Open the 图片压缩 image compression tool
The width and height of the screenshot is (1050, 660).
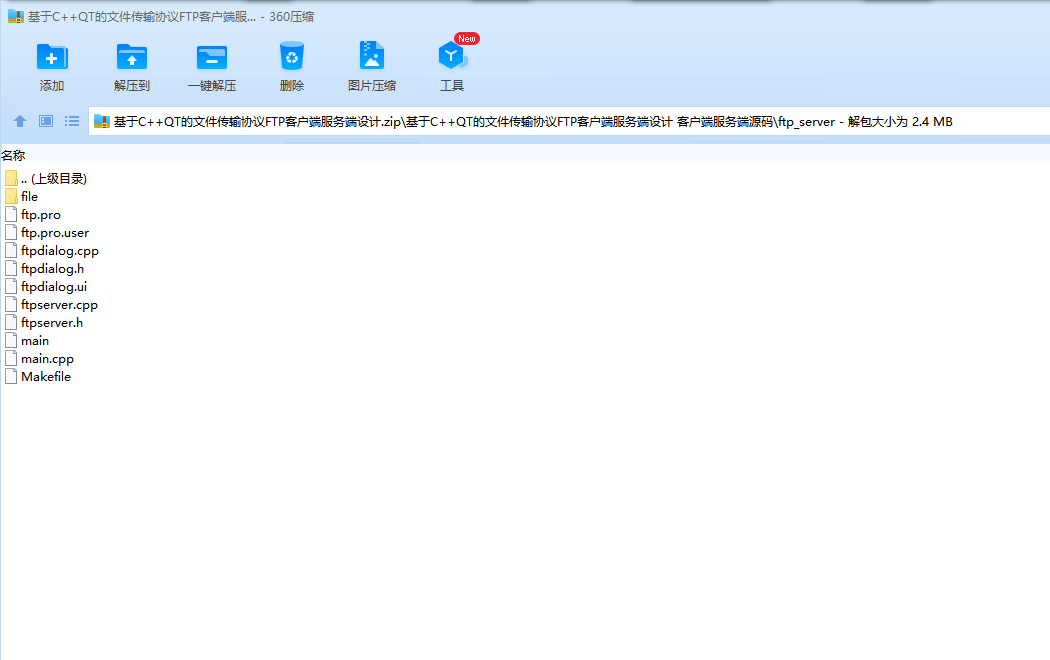pos(372,56)
